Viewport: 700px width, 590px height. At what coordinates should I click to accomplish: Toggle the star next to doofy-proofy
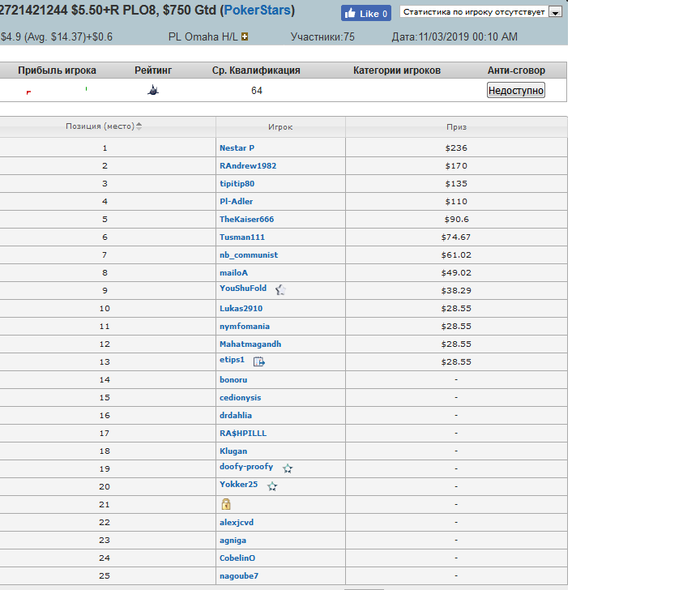coord(288,468)
